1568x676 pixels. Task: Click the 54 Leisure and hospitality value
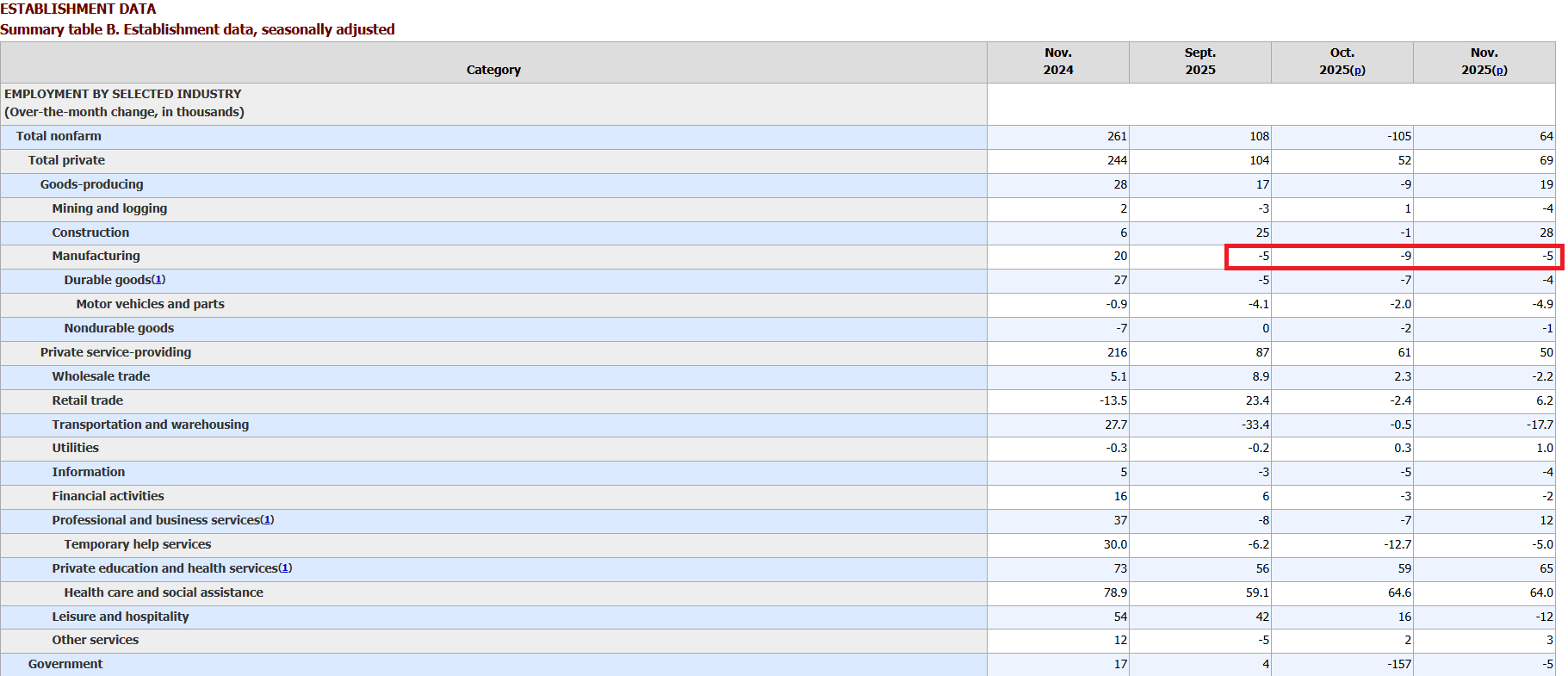(1120, 617)
